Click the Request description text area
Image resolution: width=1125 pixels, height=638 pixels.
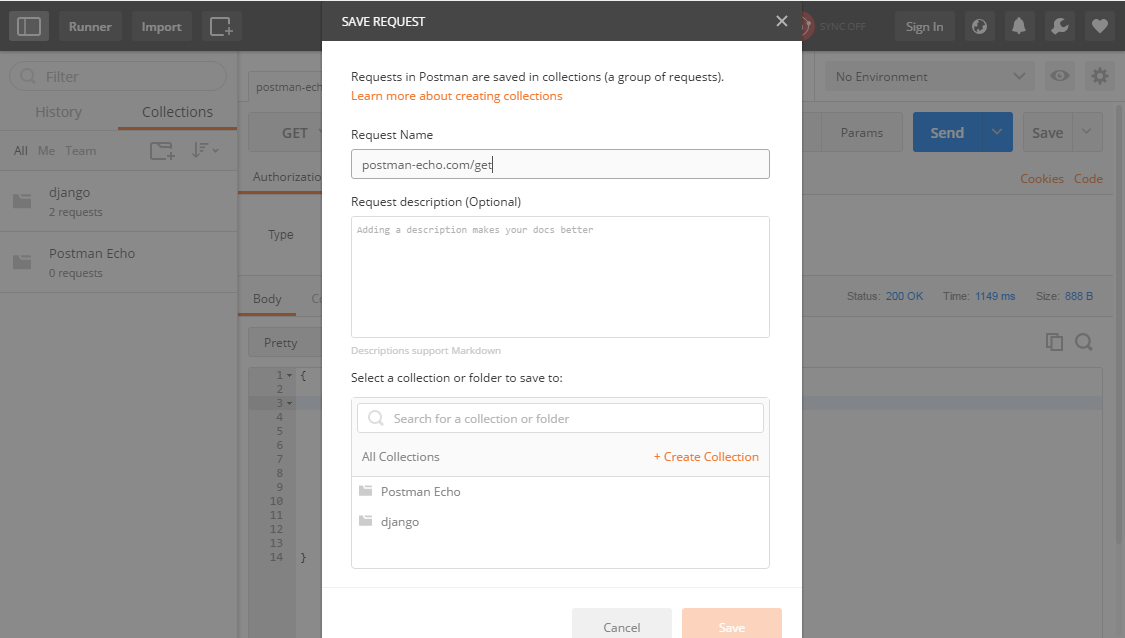[560, 277]
